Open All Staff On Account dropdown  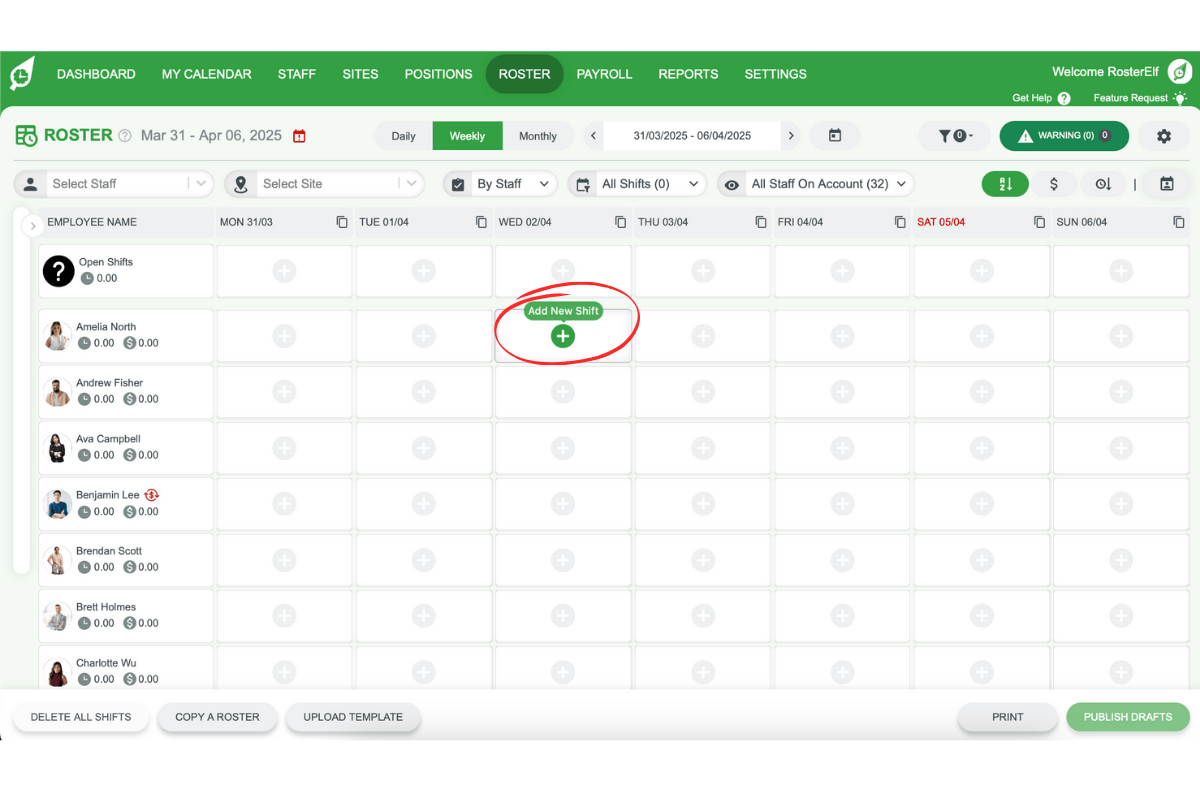coord(816,184)
